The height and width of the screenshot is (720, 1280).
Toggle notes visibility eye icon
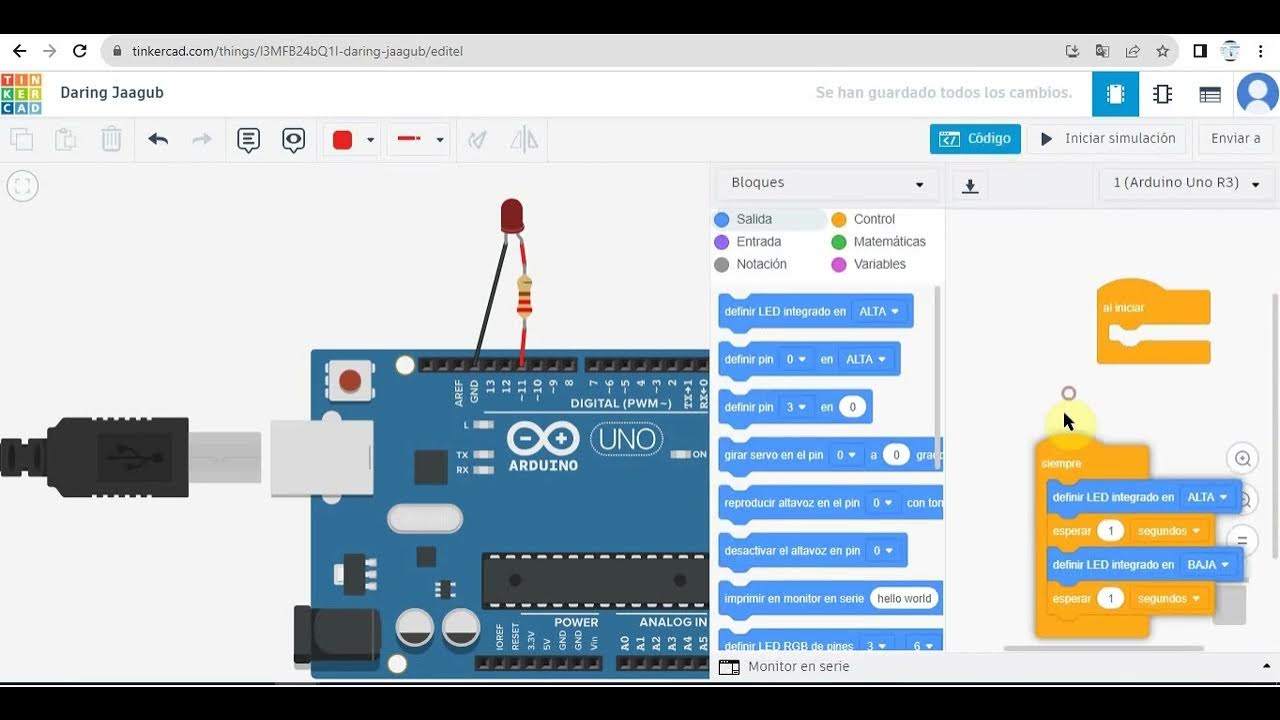click(293, 140)
